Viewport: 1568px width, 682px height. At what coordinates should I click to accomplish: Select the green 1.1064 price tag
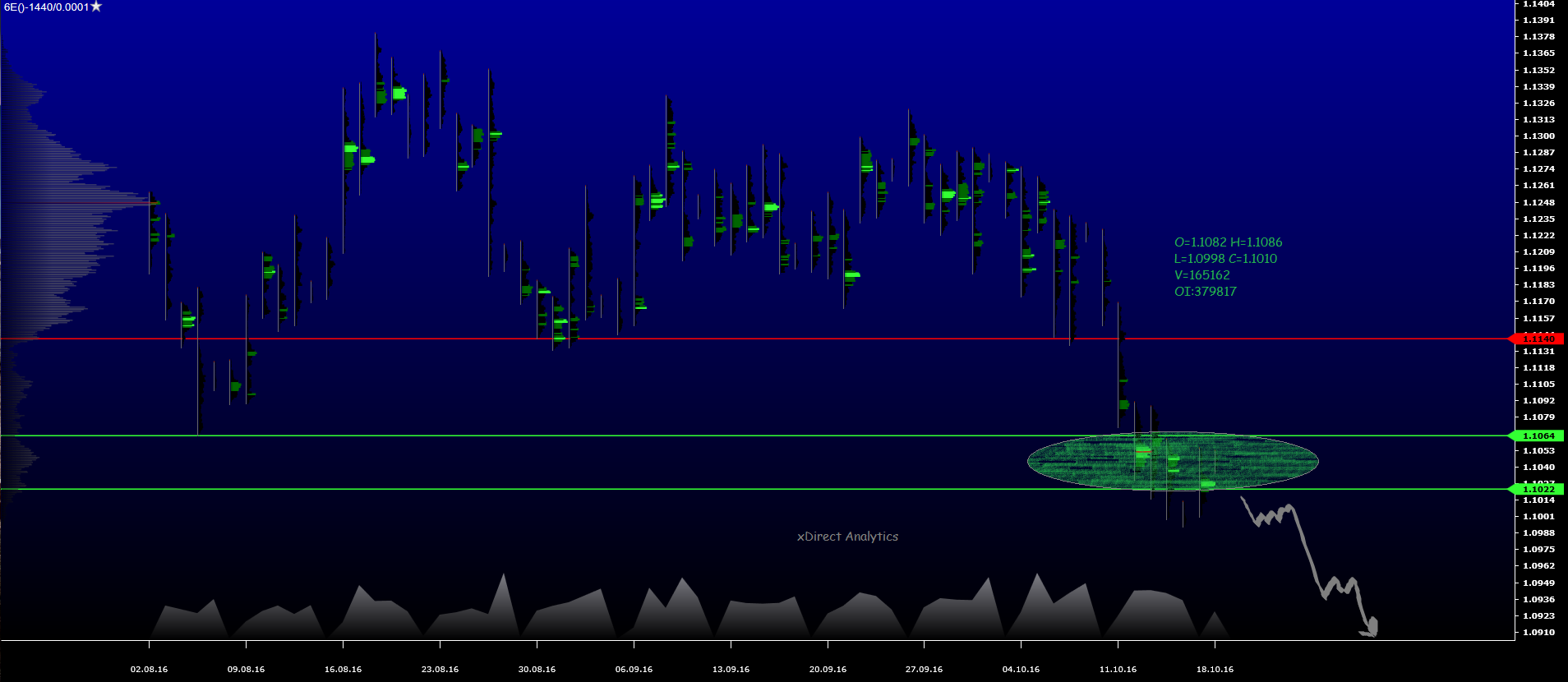click(1538, 435)
